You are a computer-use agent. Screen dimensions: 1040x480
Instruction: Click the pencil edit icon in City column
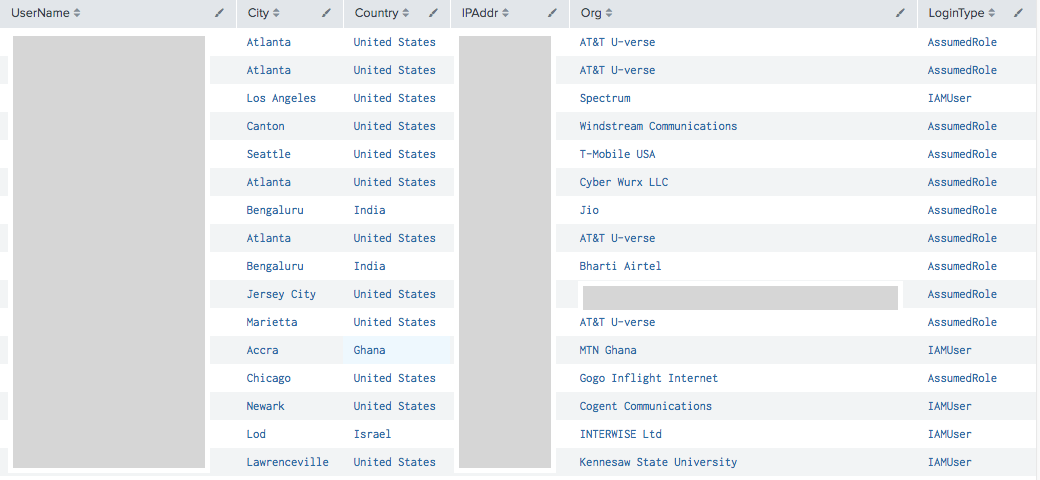tap(326, 13)
